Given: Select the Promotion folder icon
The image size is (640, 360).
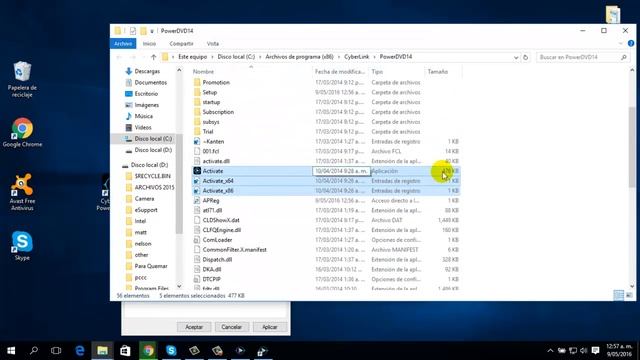Looking at the screenshot, I should [x=197, y=82].
